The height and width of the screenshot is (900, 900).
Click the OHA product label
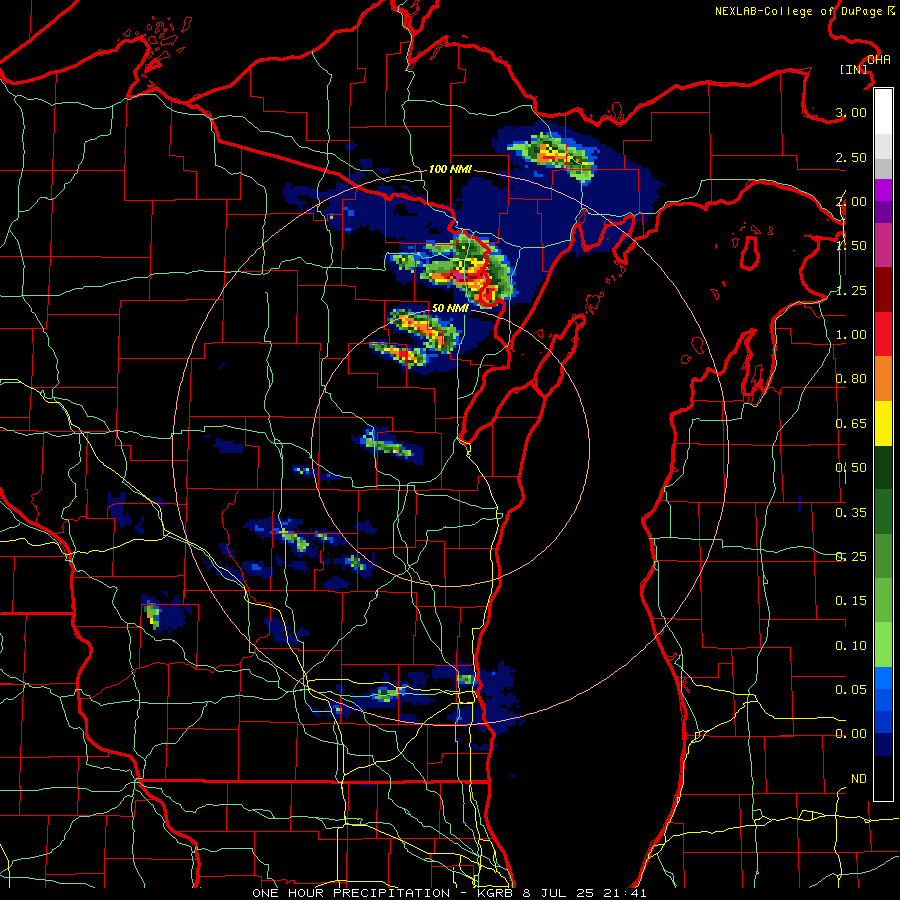click(879, 60)
